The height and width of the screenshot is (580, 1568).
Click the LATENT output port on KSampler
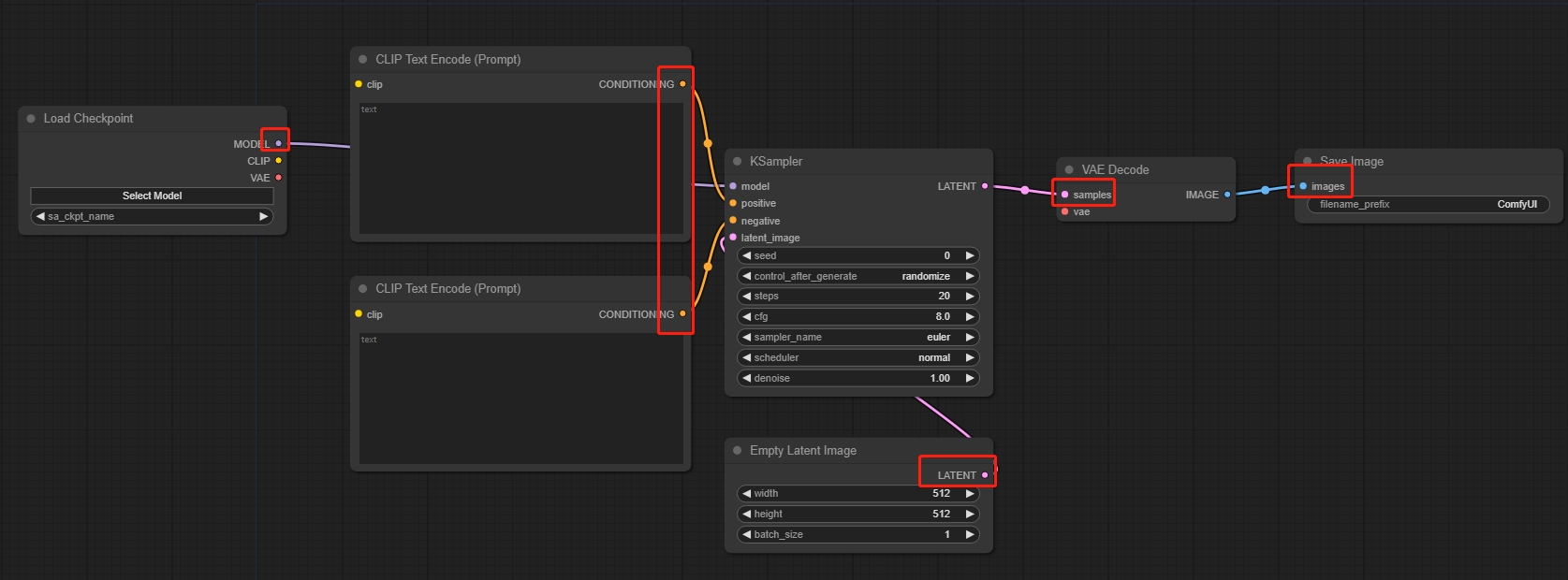[985, 186]
